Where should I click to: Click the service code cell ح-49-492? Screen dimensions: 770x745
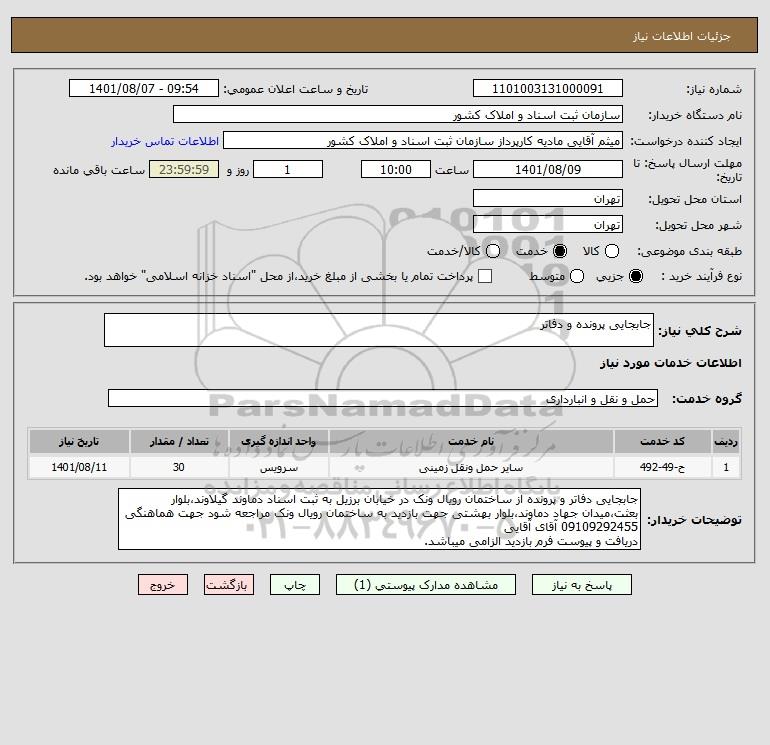(662, 467)
